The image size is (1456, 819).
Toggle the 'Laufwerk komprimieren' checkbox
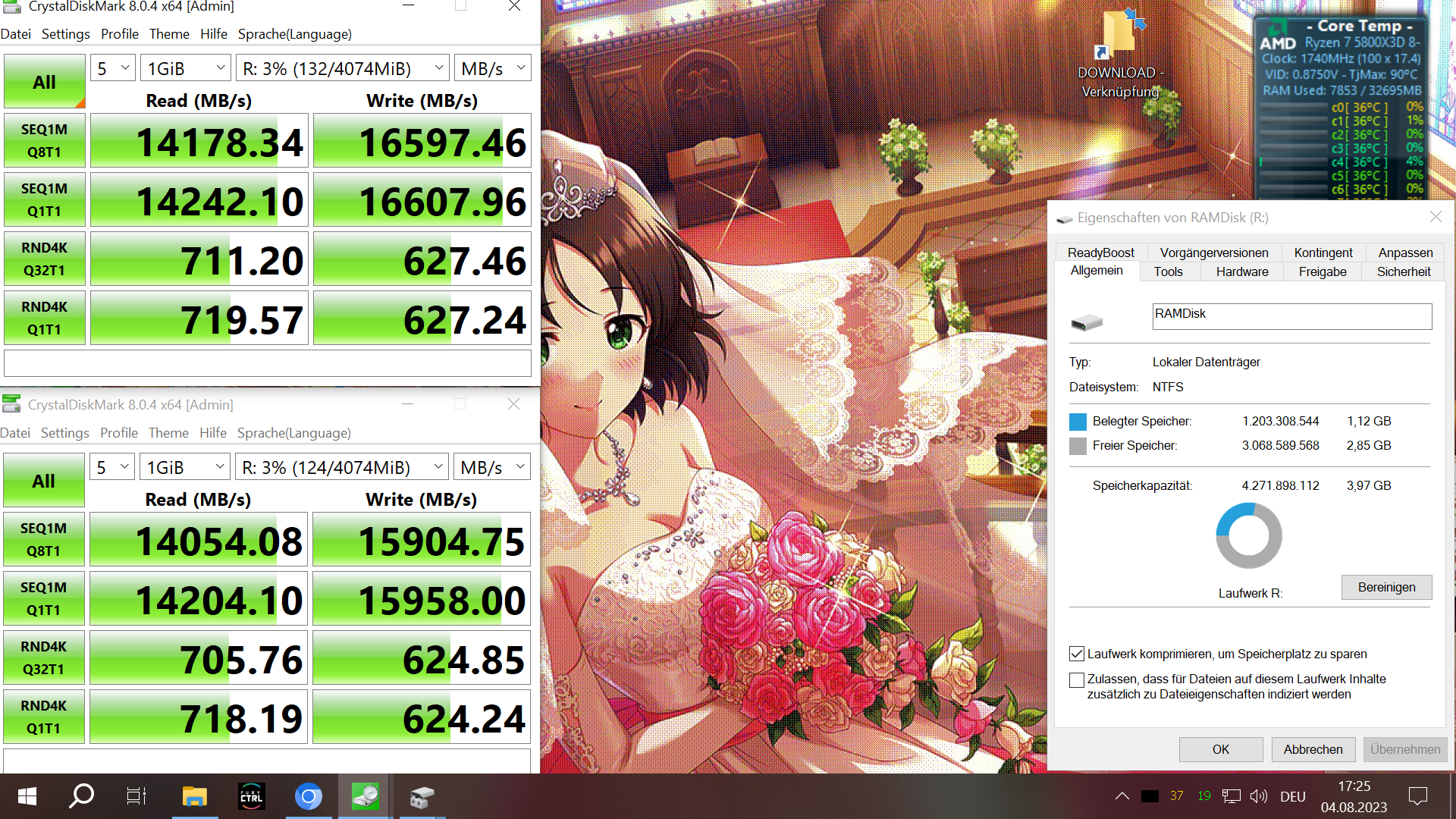click(x=1077, y=654)
